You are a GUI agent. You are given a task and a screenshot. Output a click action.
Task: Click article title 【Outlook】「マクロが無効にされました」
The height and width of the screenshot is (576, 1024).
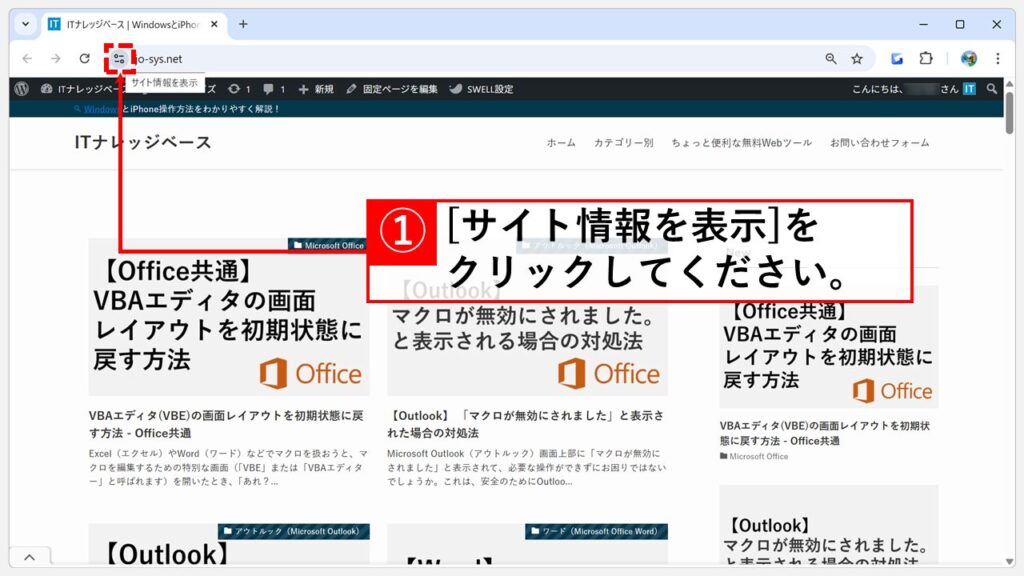(x=526, y=424)
